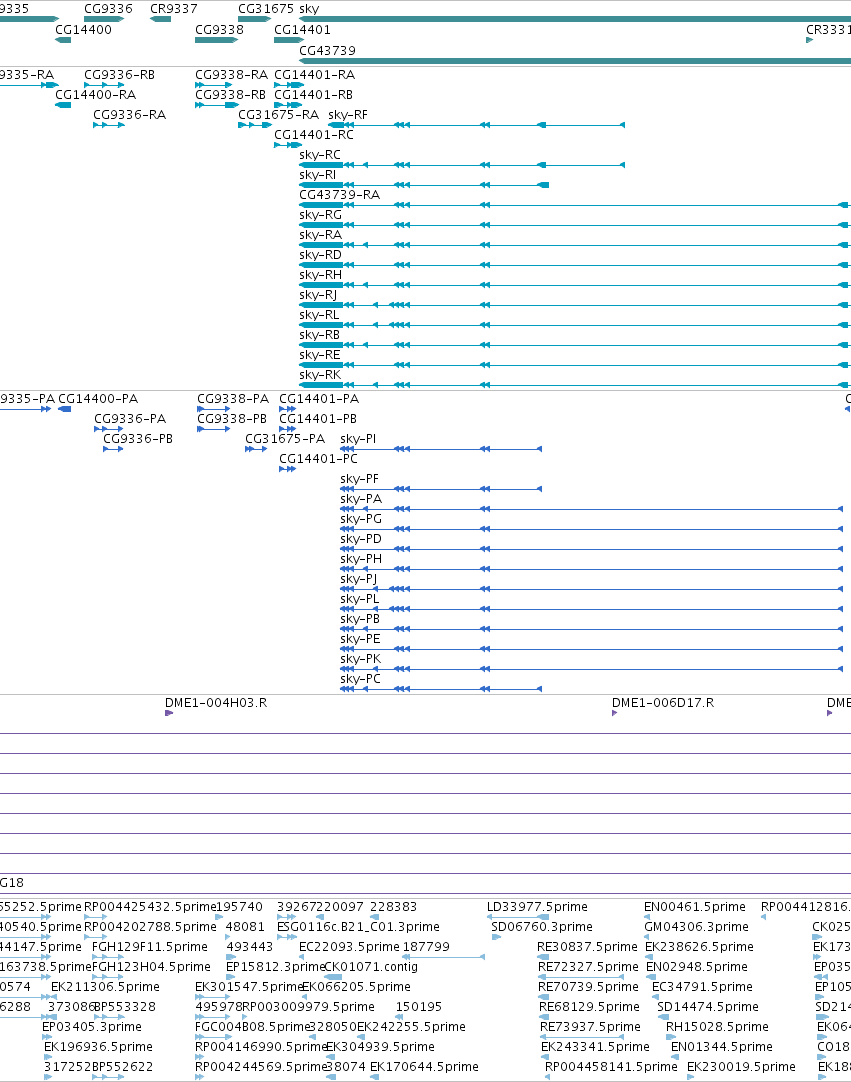Click the CG9336 gene bar glyph

point(104,19)
